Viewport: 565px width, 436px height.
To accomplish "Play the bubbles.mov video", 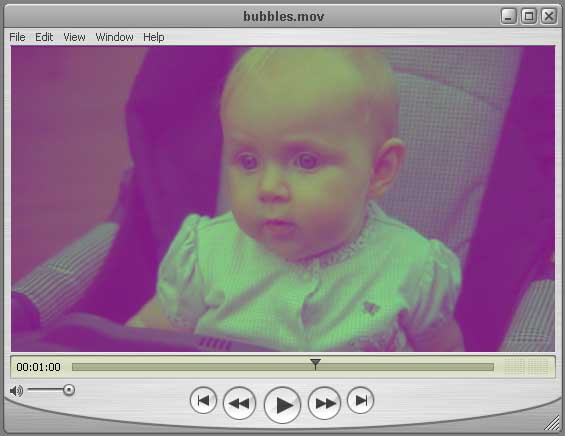I will (x=282, y=405).
